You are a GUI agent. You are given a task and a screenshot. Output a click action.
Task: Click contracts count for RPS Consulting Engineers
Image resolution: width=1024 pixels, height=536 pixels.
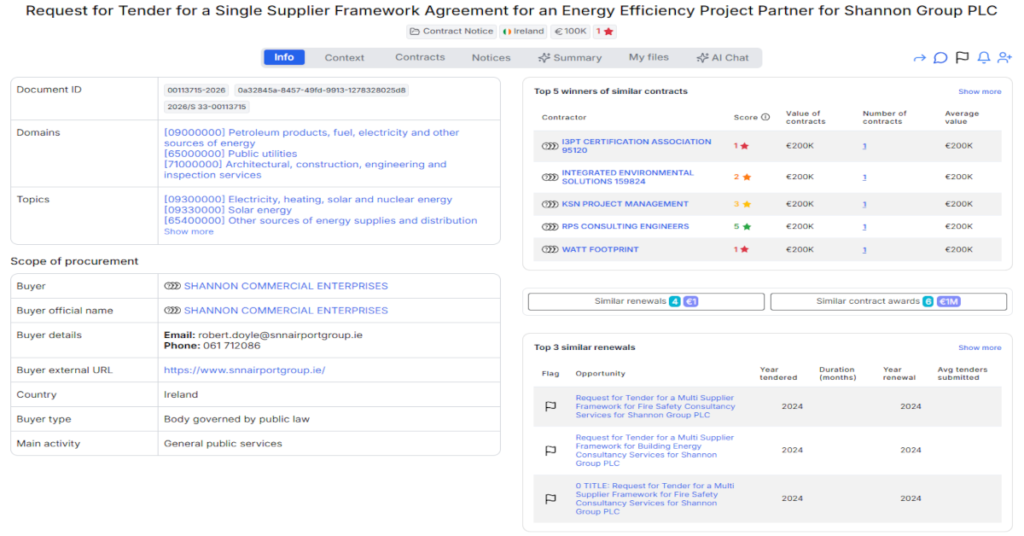point(865,227)
